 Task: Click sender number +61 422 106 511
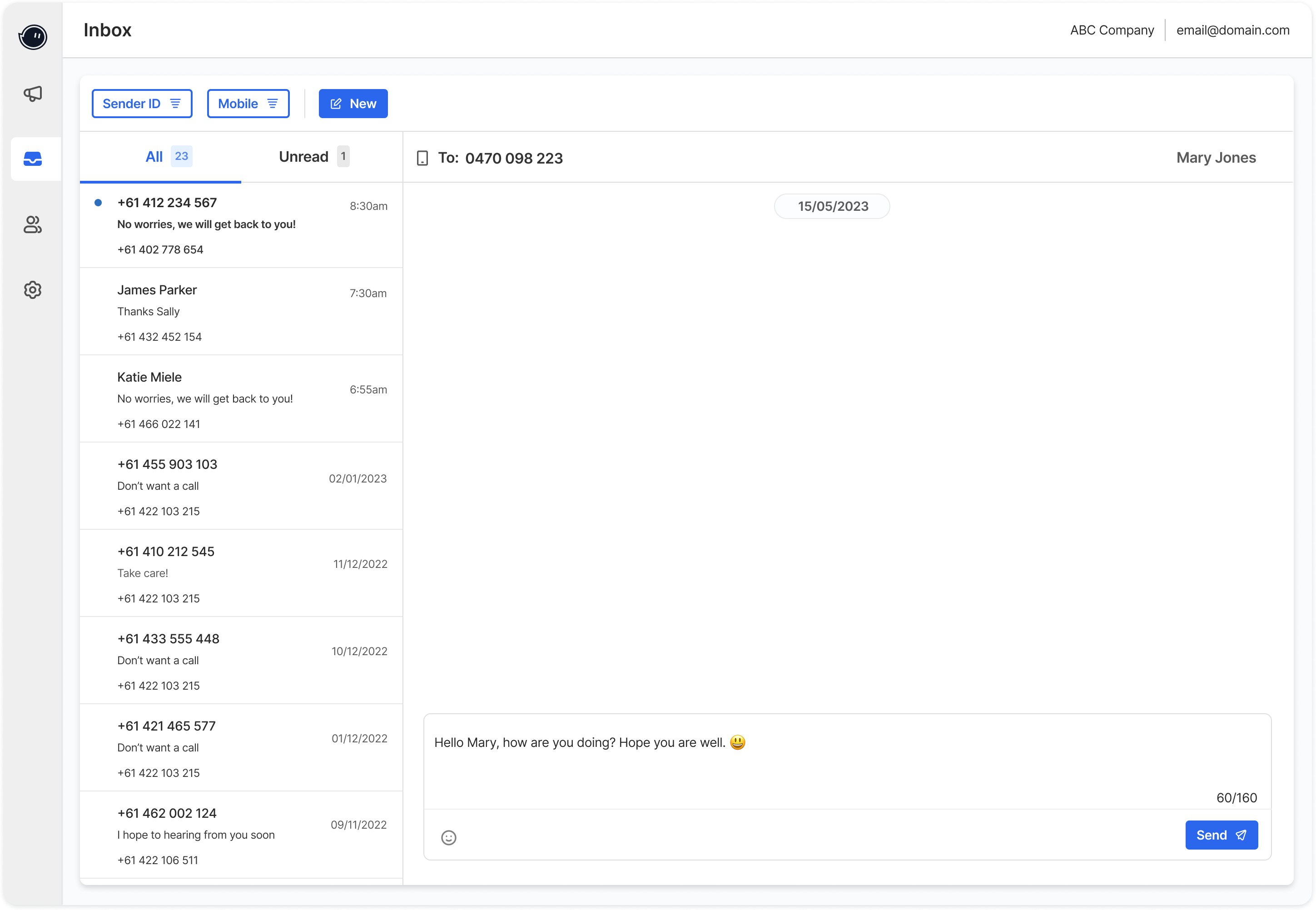[158, 860]
